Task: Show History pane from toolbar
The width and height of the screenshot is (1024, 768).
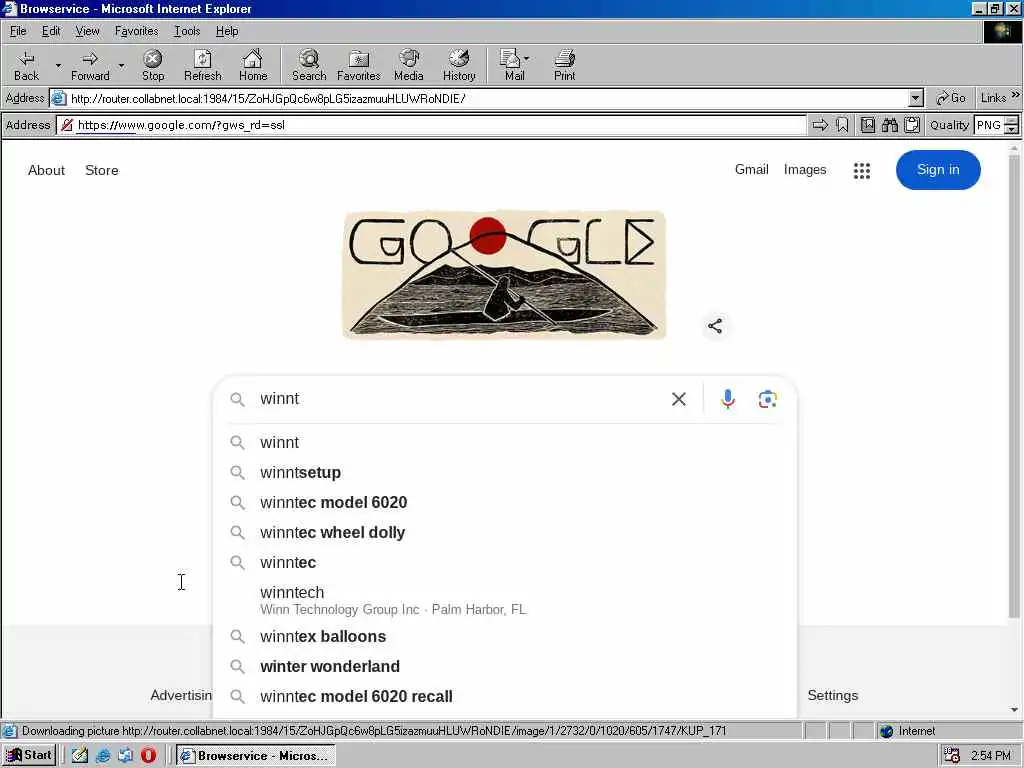Action: pos(459,65)
